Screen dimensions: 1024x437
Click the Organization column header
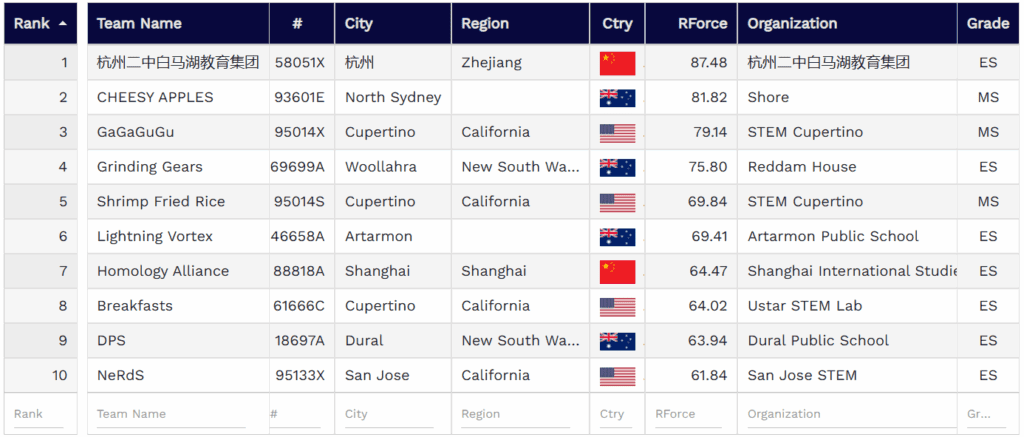point(792,23)
